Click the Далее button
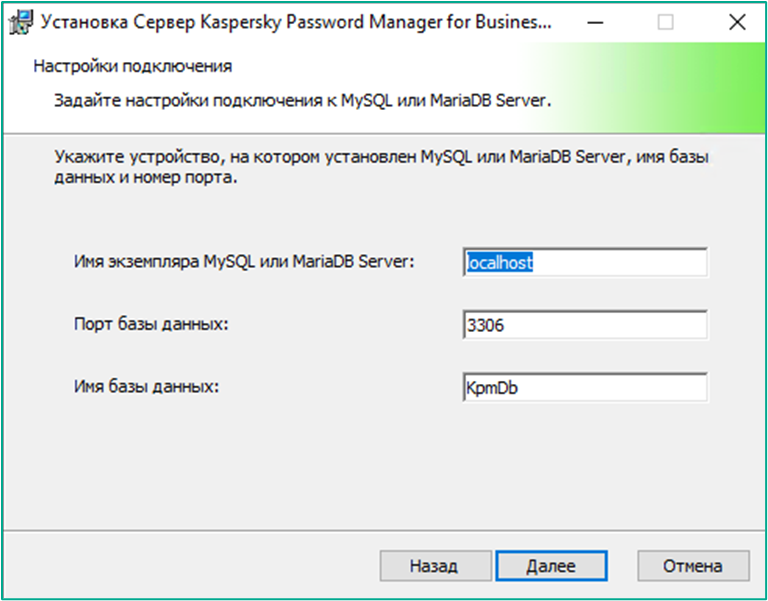Screen dimensions: 768x601 click(x=552, y=566)
